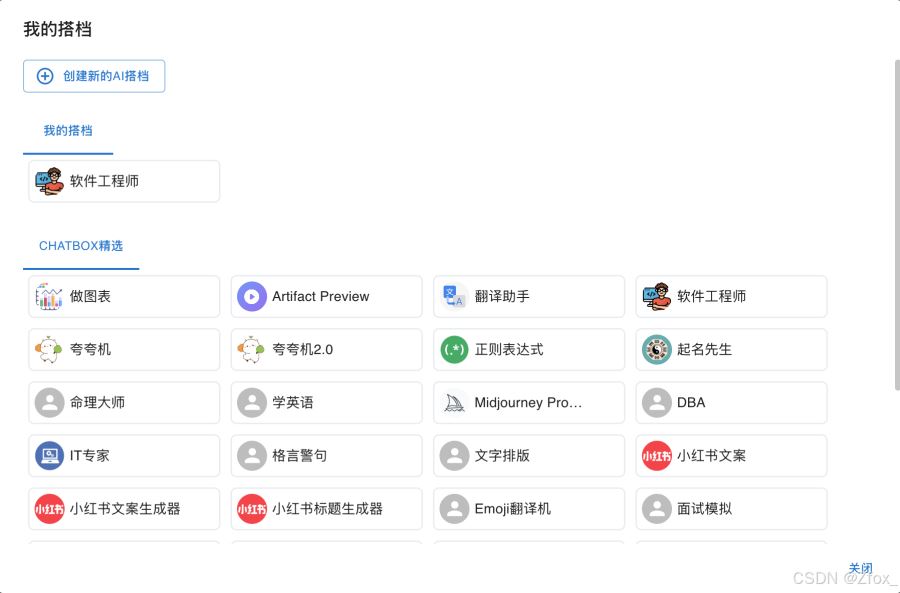Open the 起名先生 yin-yang icon

click(x=656, y=349)
